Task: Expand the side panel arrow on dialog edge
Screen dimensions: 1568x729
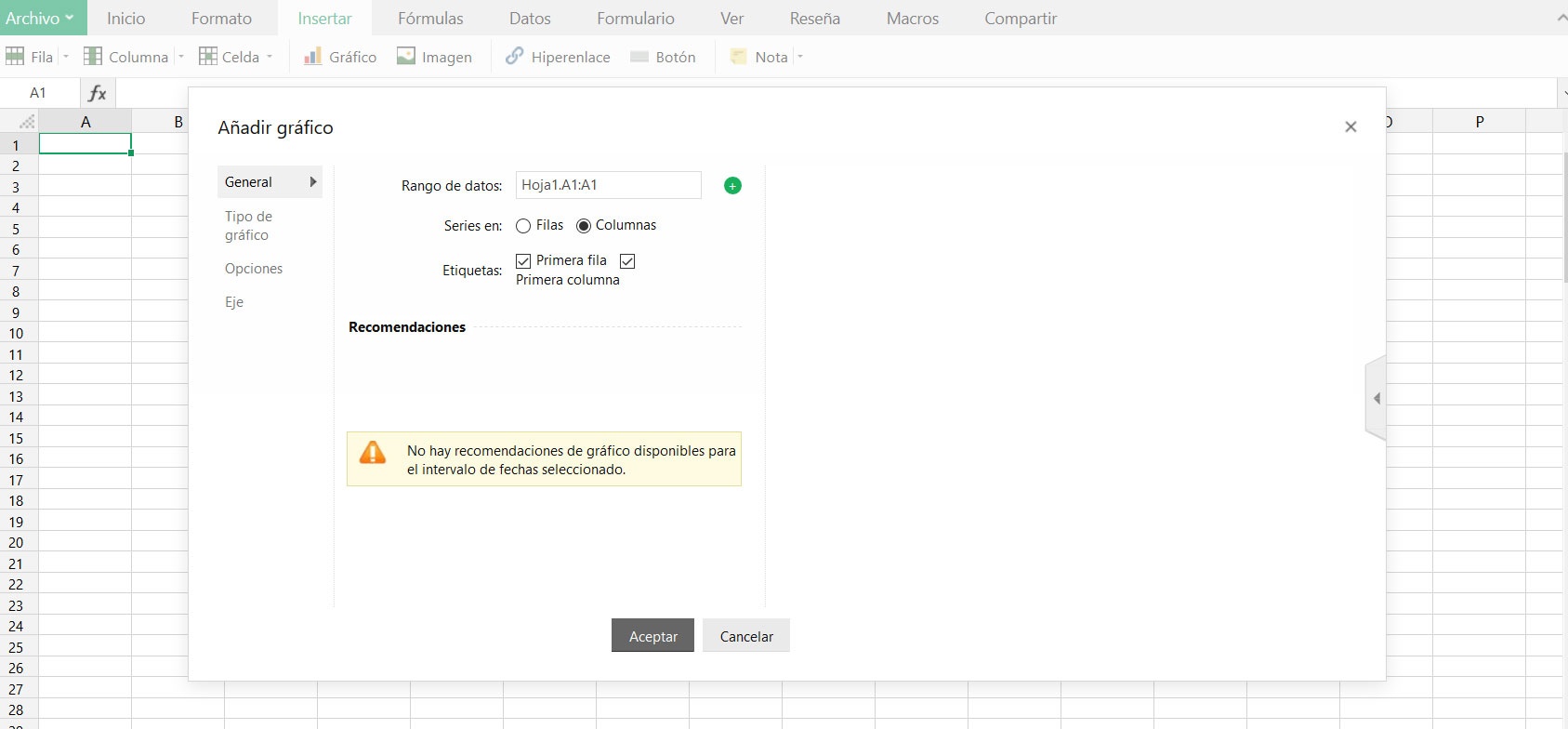Action: [x=1377, y=398]
